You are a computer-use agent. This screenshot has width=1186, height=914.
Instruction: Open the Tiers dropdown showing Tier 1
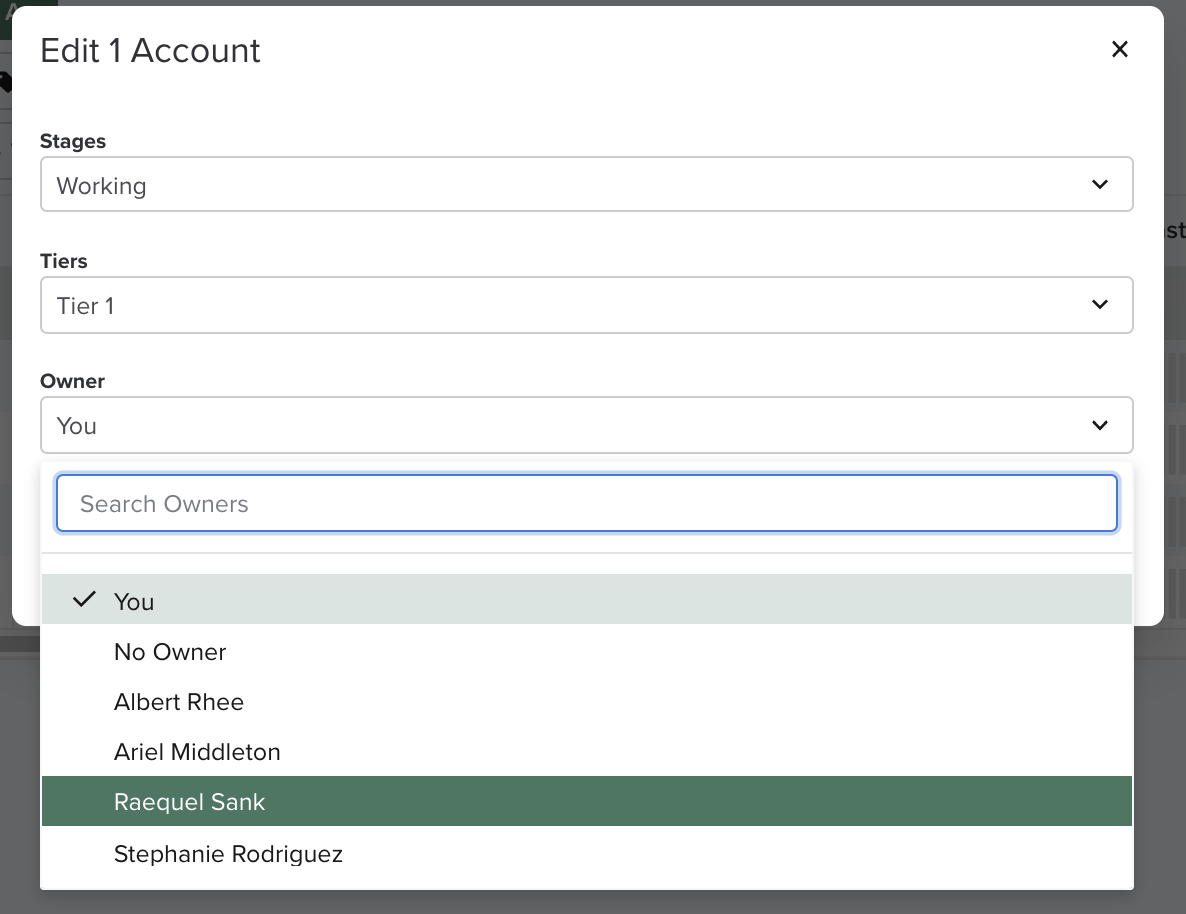586,305
